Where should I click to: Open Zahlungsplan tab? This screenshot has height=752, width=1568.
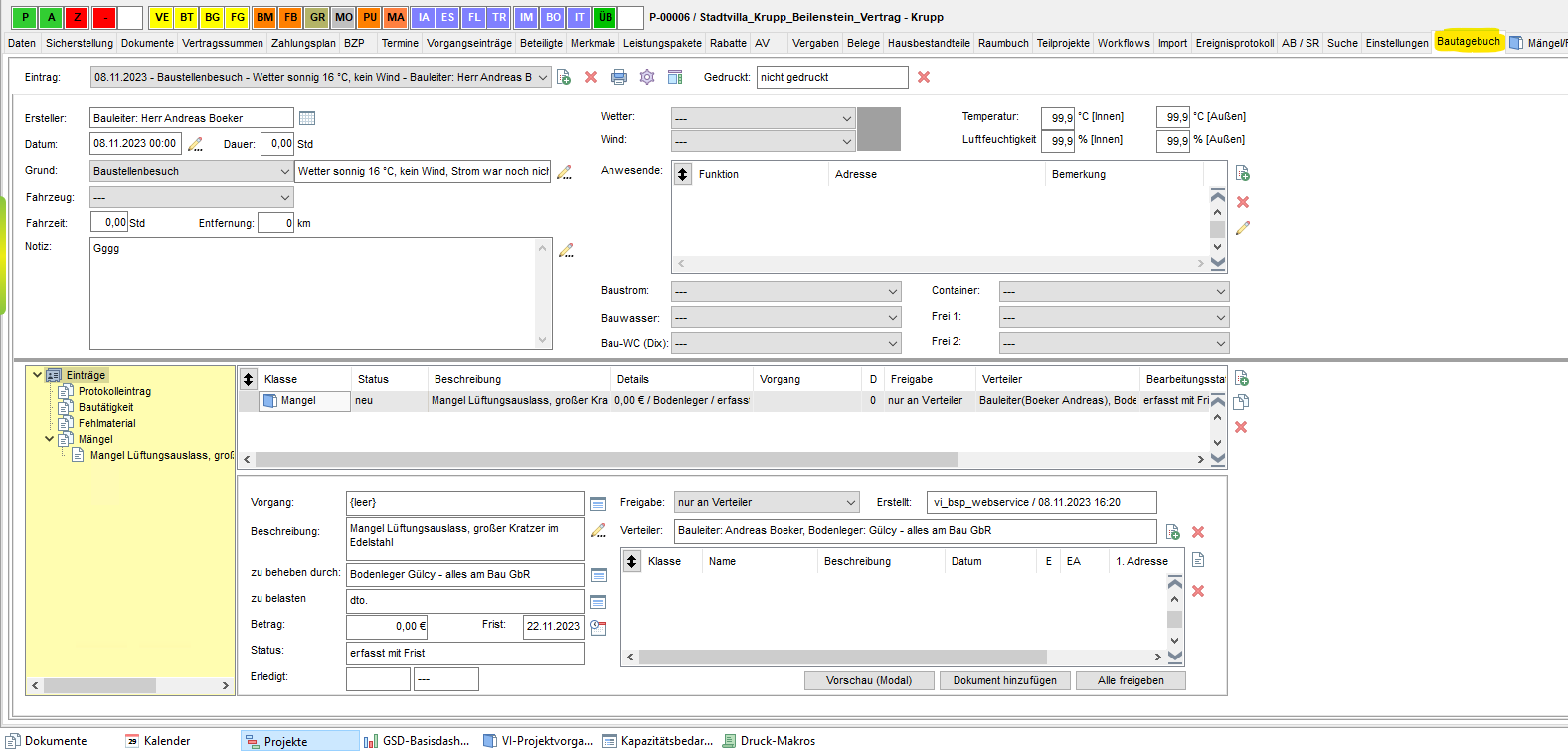coord(303,43)
